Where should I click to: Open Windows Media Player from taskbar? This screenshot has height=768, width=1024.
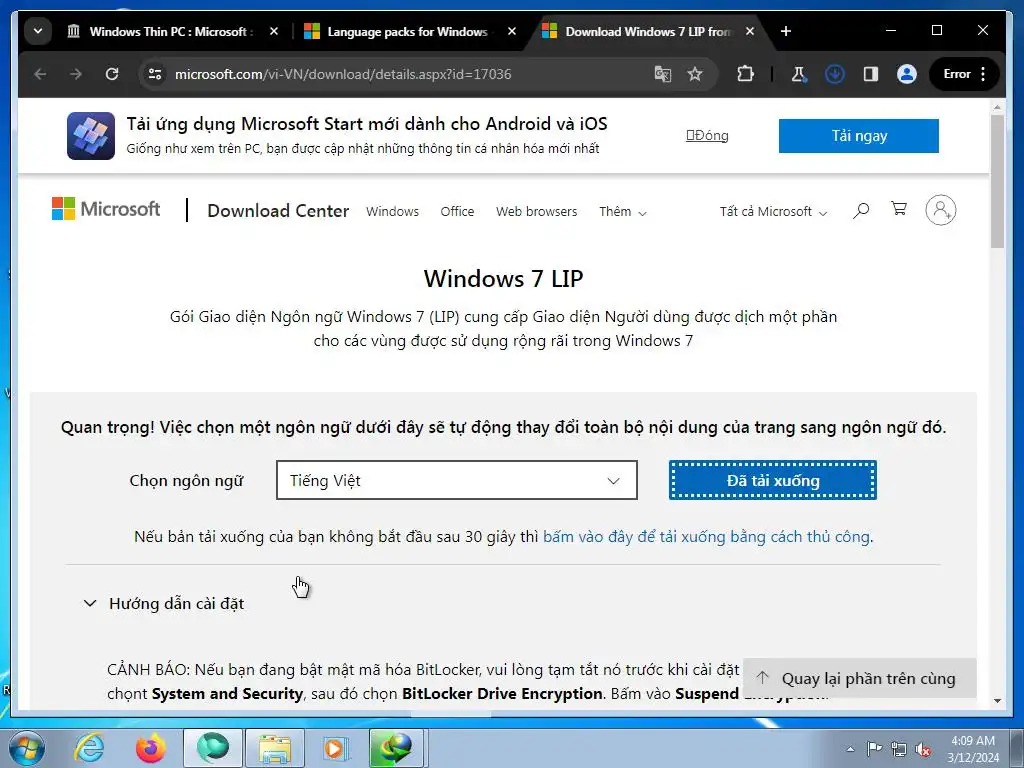[x=337, y=748]
